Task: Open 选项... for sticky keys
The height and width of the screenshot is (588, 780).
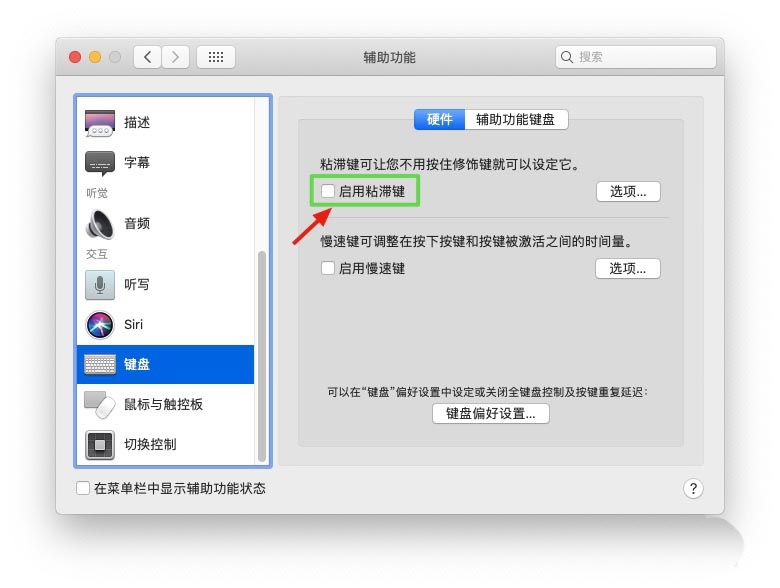Action: [x=628, y=192]
